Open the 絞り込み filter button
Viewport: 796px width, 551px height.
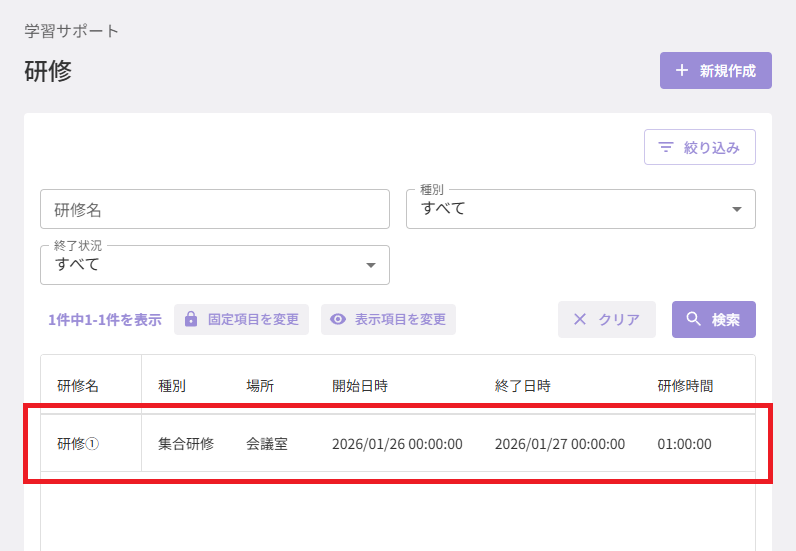point(700,147)
